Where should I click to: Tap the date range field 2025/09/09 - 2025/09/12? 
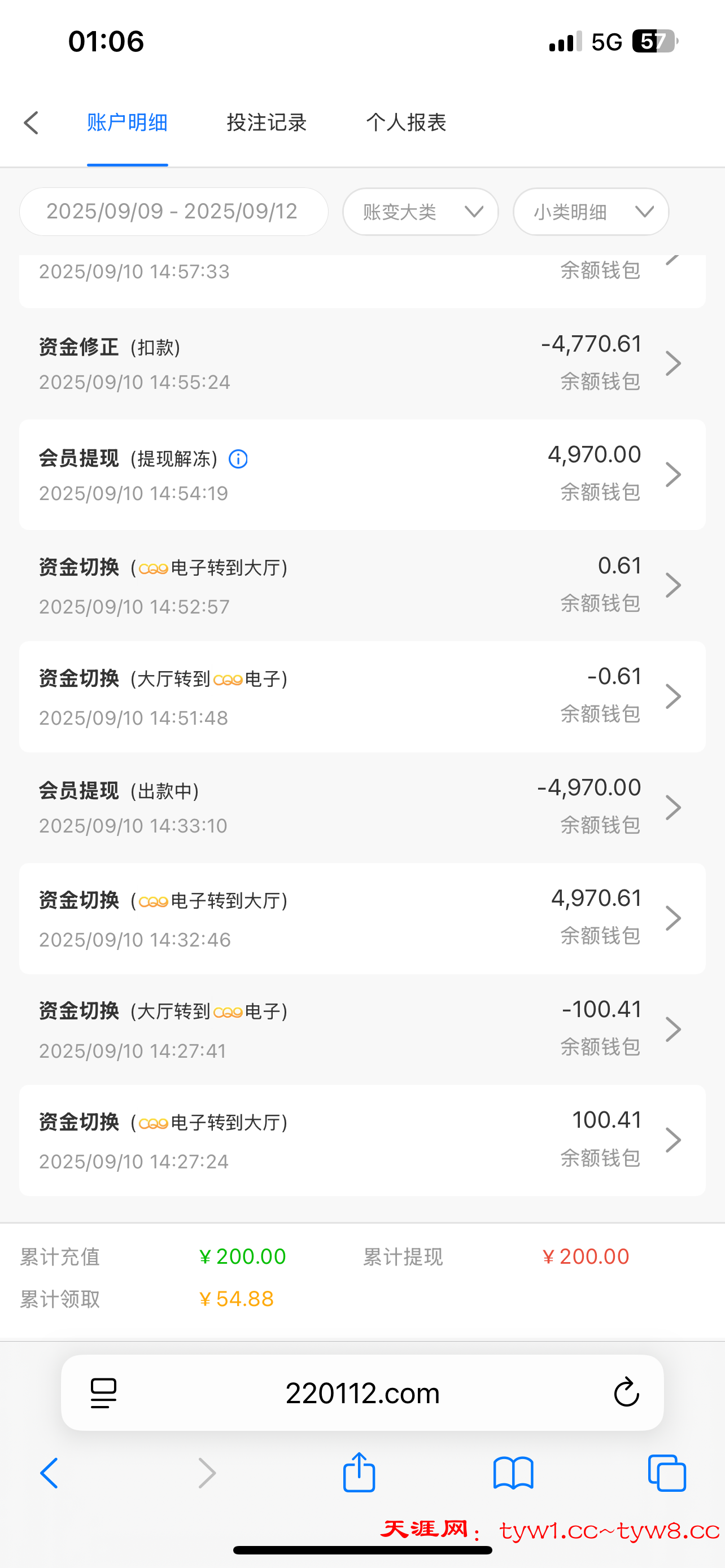coord(173,212)
